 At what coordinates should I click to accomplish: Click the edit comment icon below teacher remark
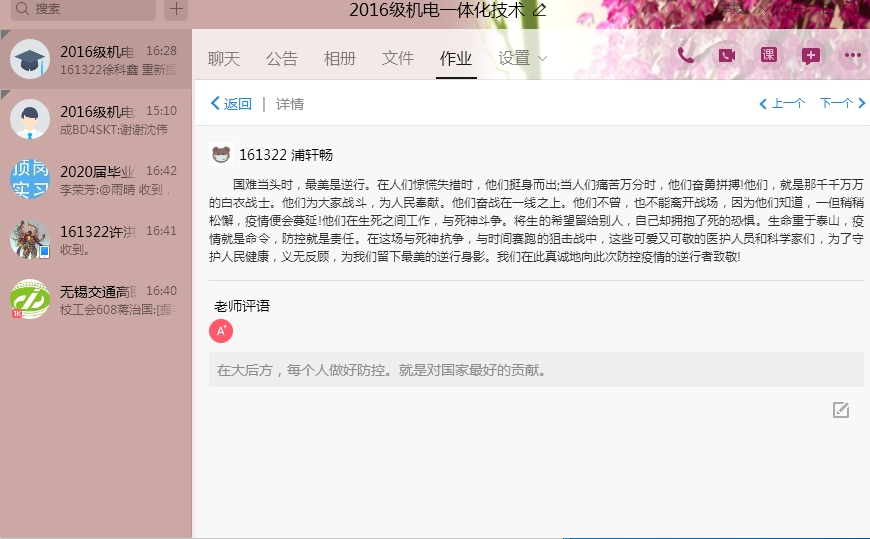(x=841, y=410)
